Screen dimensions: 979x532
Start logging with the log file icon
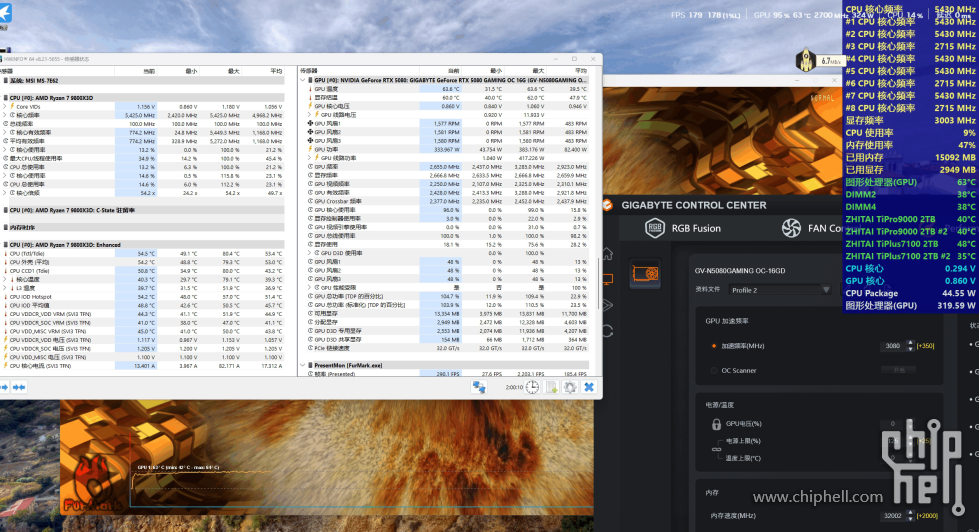pos(551,387)
